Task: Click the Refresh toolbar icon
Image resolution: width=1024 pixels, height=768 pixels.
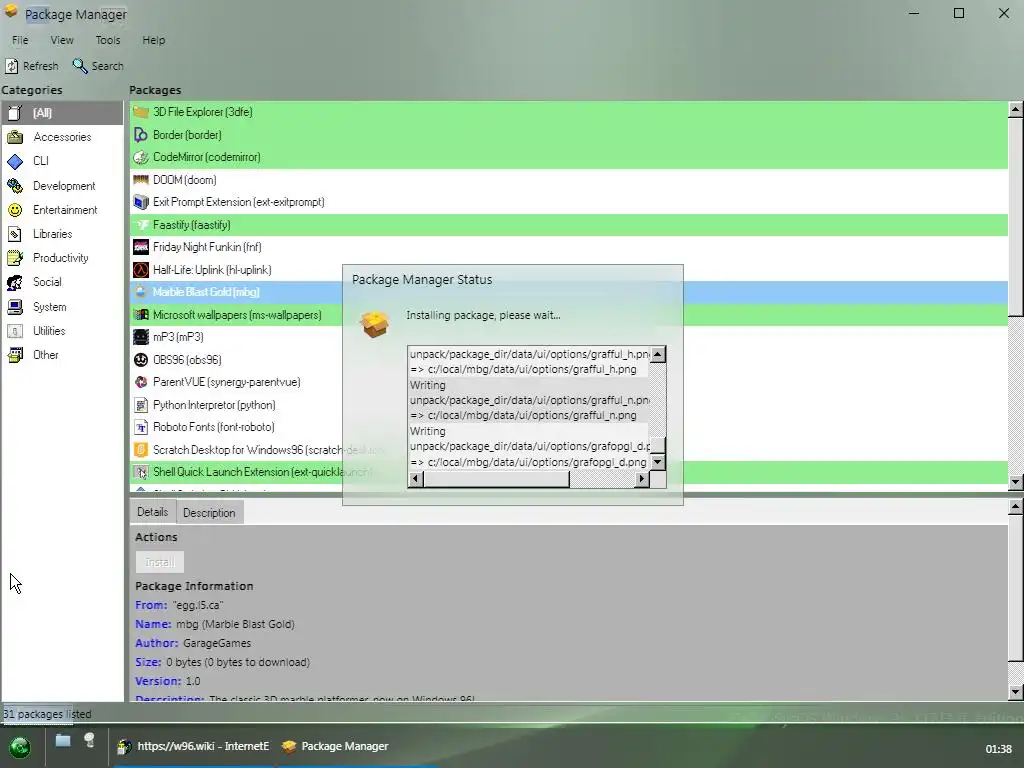Action: pos(12,66)
